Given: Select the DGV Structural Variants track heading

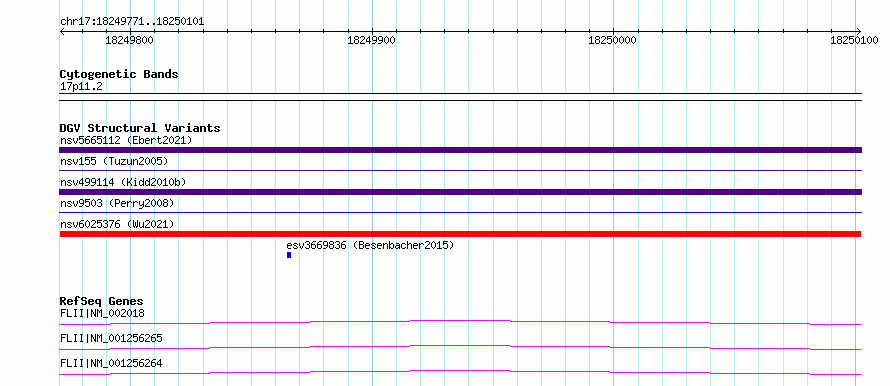Looking at the screenshot, I should coord(140,128).
